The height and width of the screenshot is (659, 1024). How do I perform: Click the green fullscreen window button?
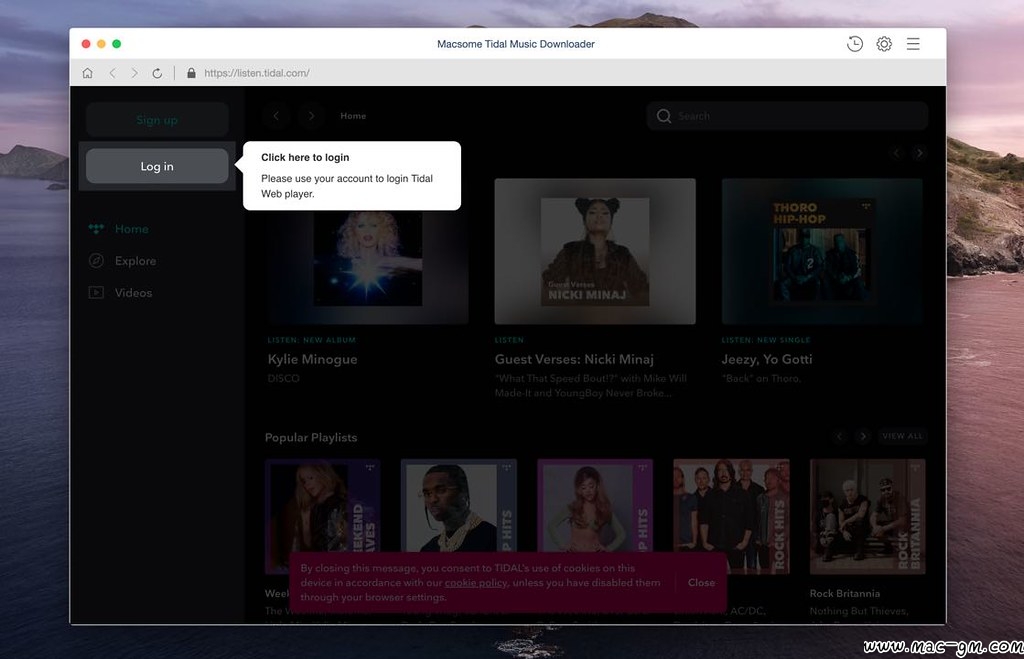click(116, 44)
